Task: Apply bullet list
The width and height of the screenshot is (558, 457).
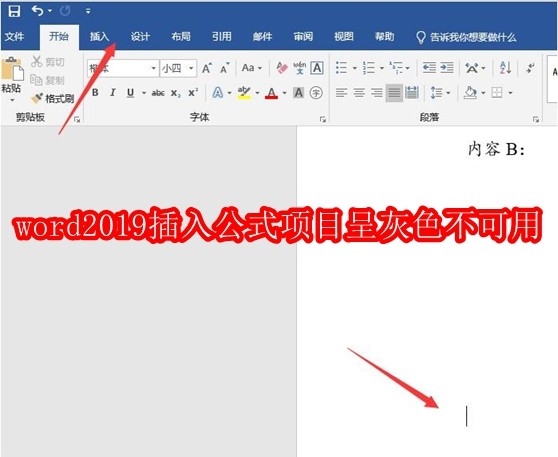Action: point(341,68)
